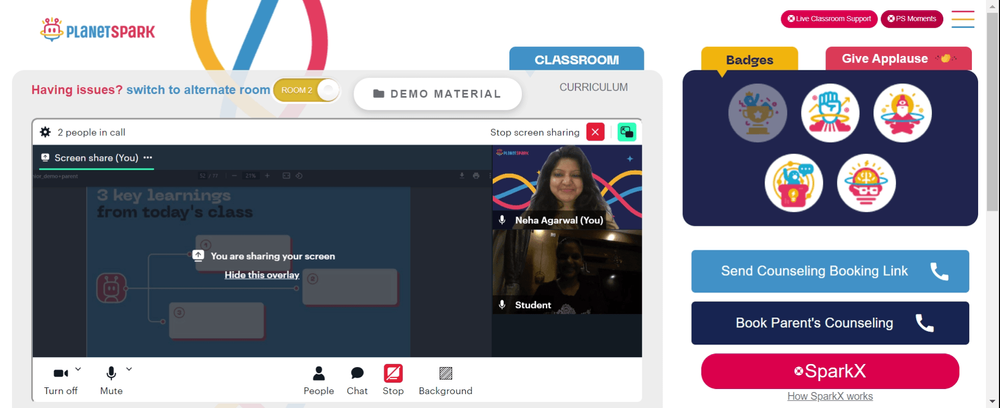Click Give Applause button
Viewport: 1000px width, 408px height.
click(x=899, y=59)
